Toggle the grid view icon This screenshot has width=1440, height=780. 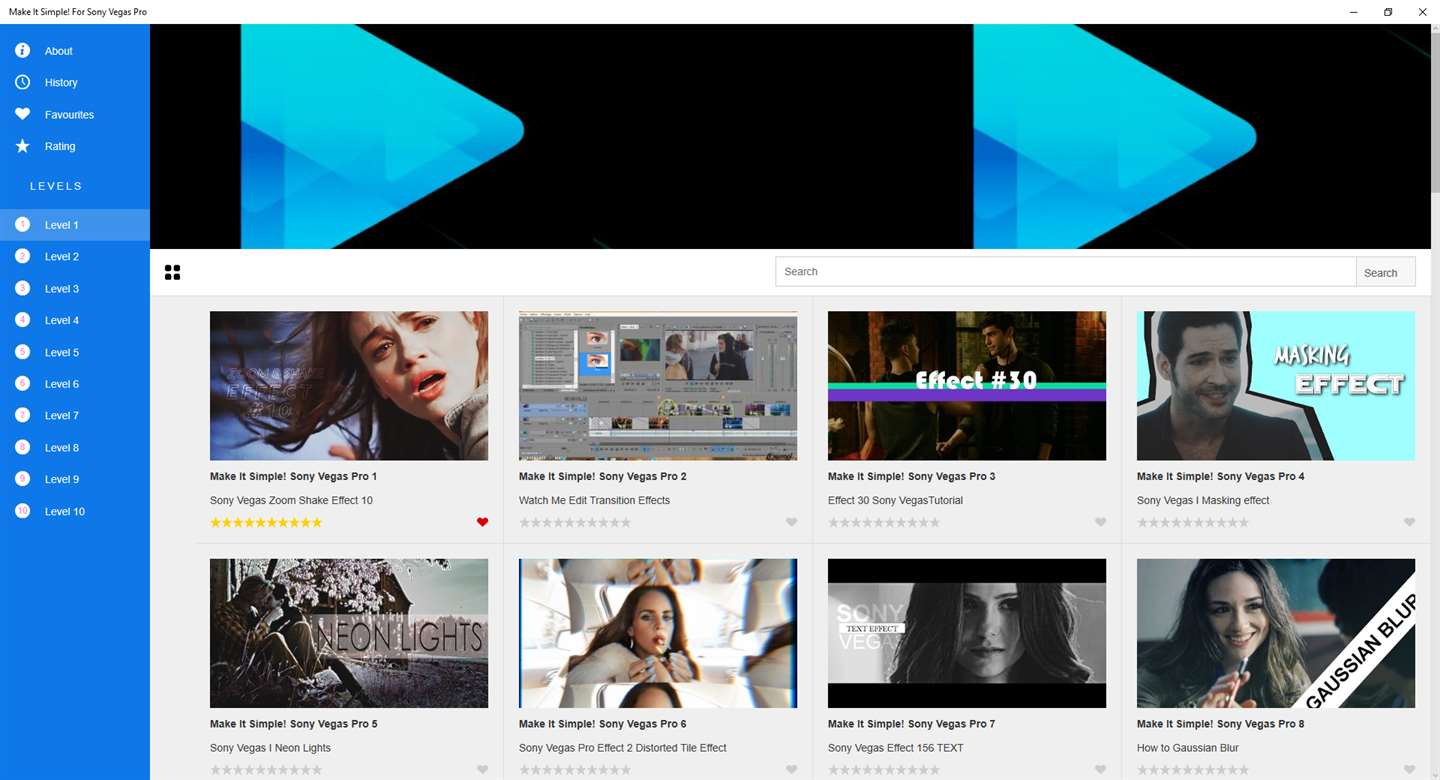tap(172, 272)
